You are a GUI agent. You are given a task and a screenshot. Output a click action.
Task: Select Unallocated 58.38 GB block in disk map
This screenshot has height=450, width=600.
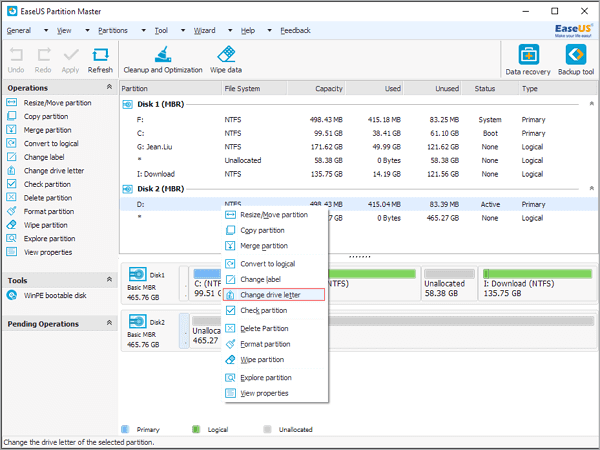point(450,284)
